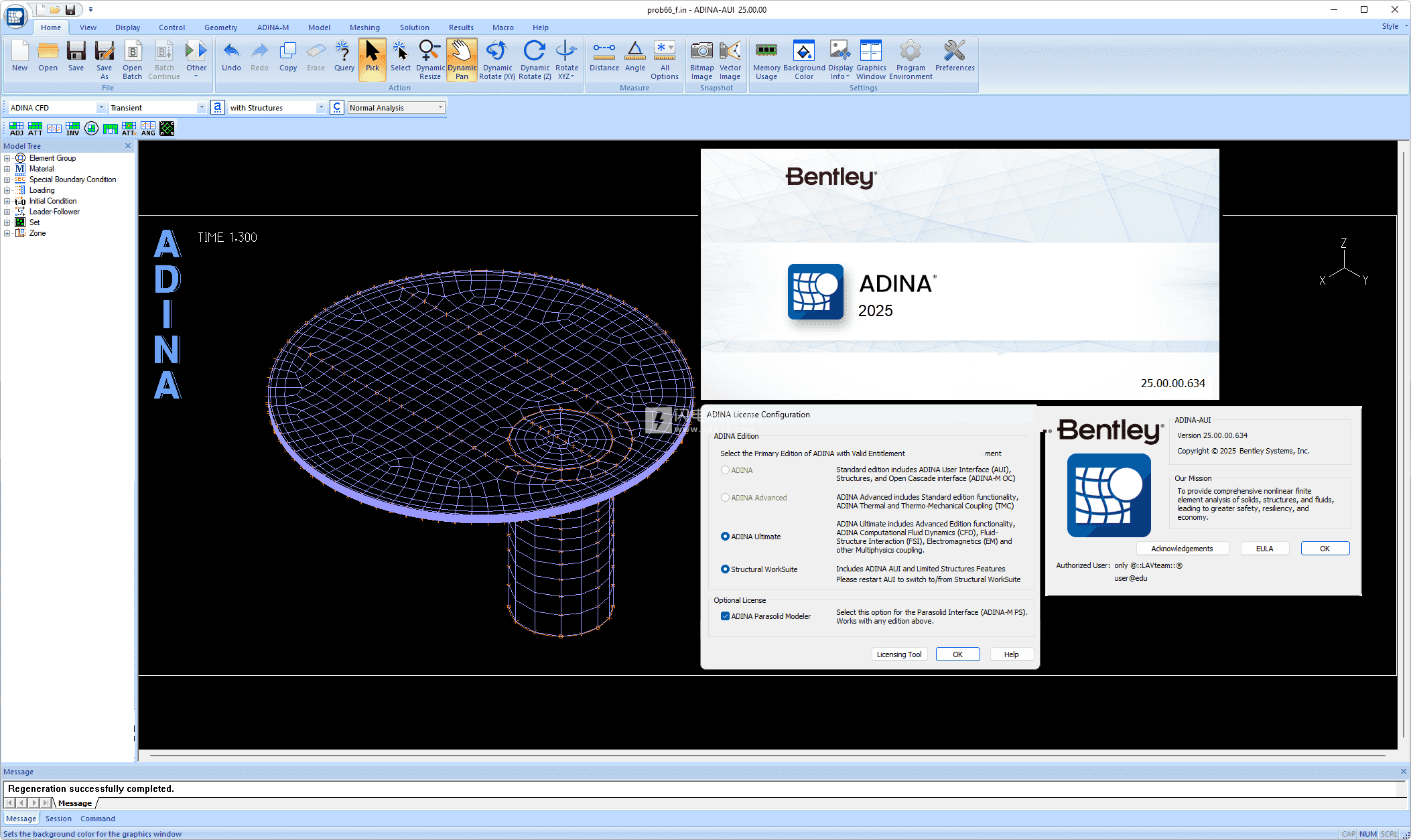The height and width of the screenshot is (840, 1411).
Task: Click the Distance measure tool
Action: pyautogui.click(x=604, y=56)
